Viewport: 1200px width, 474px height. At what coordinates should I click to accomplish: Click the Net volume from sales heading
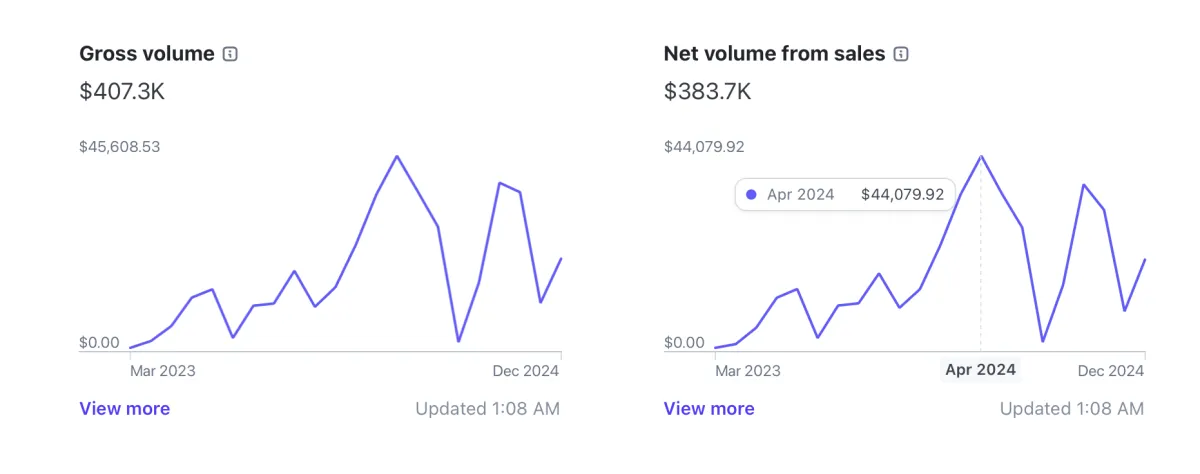774,54
